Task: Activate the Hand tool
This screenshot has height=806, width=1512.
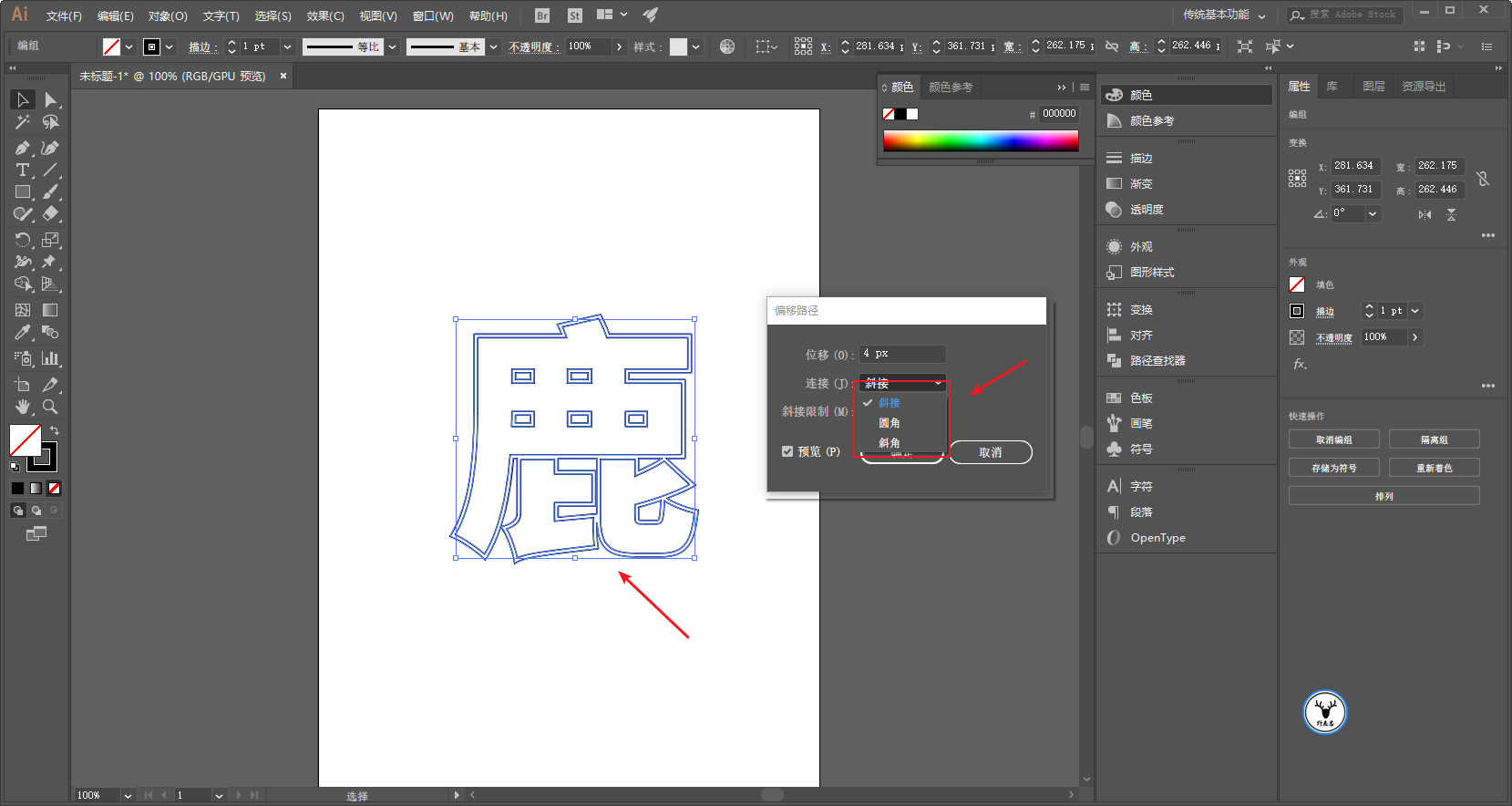Action: click(23, 407)
